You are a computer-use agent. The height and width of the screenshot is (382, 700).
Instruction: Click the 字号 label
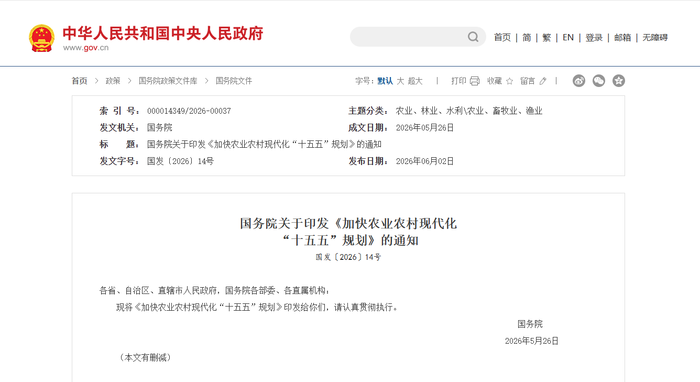[364, 81]
